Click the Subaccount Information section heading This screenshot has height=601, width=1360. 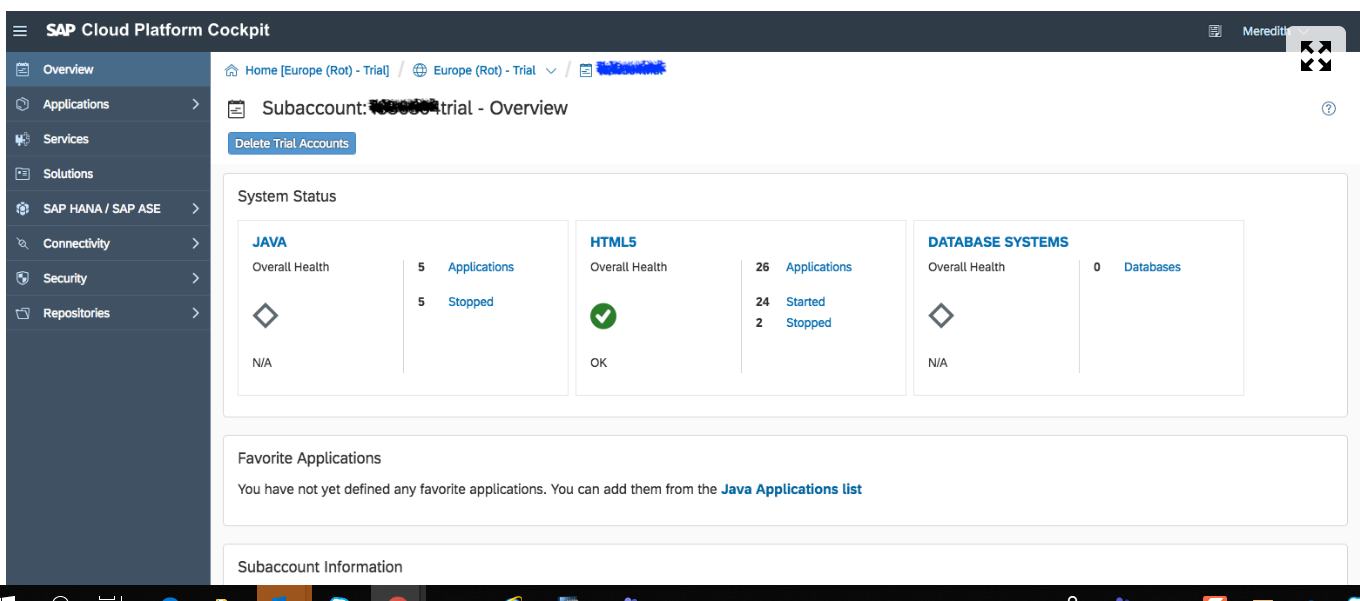pyautogui.click(x=320, y=567)
